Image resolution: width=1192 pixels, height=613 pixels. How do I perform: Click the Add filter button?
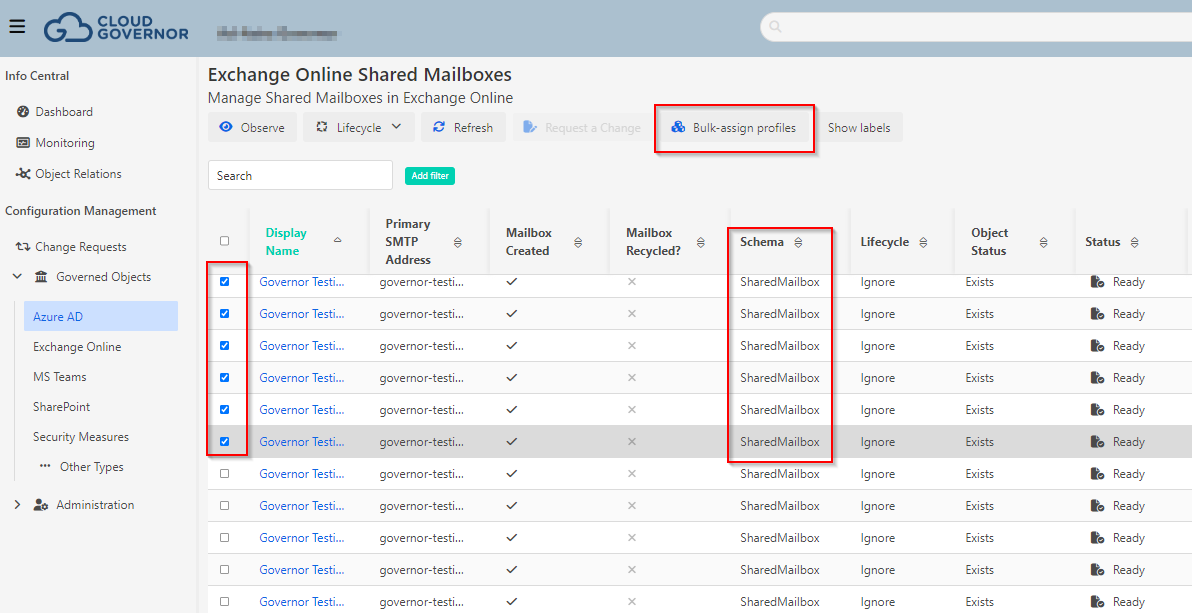pos(429,175)
